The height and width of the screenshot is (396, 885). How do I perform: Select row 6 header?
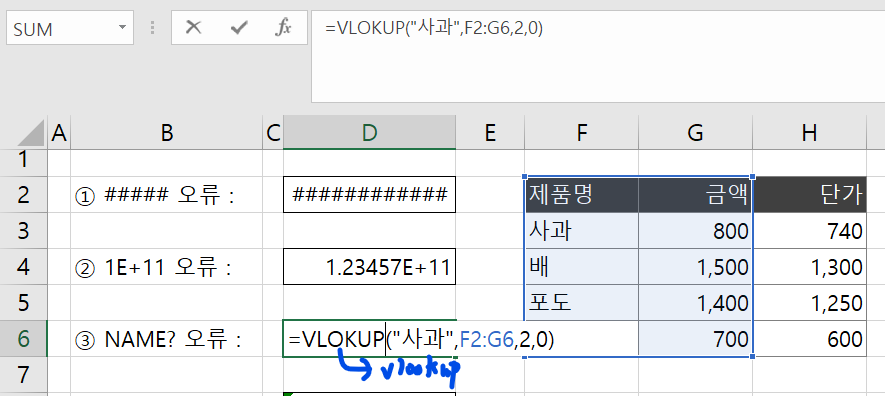point(23,339)
